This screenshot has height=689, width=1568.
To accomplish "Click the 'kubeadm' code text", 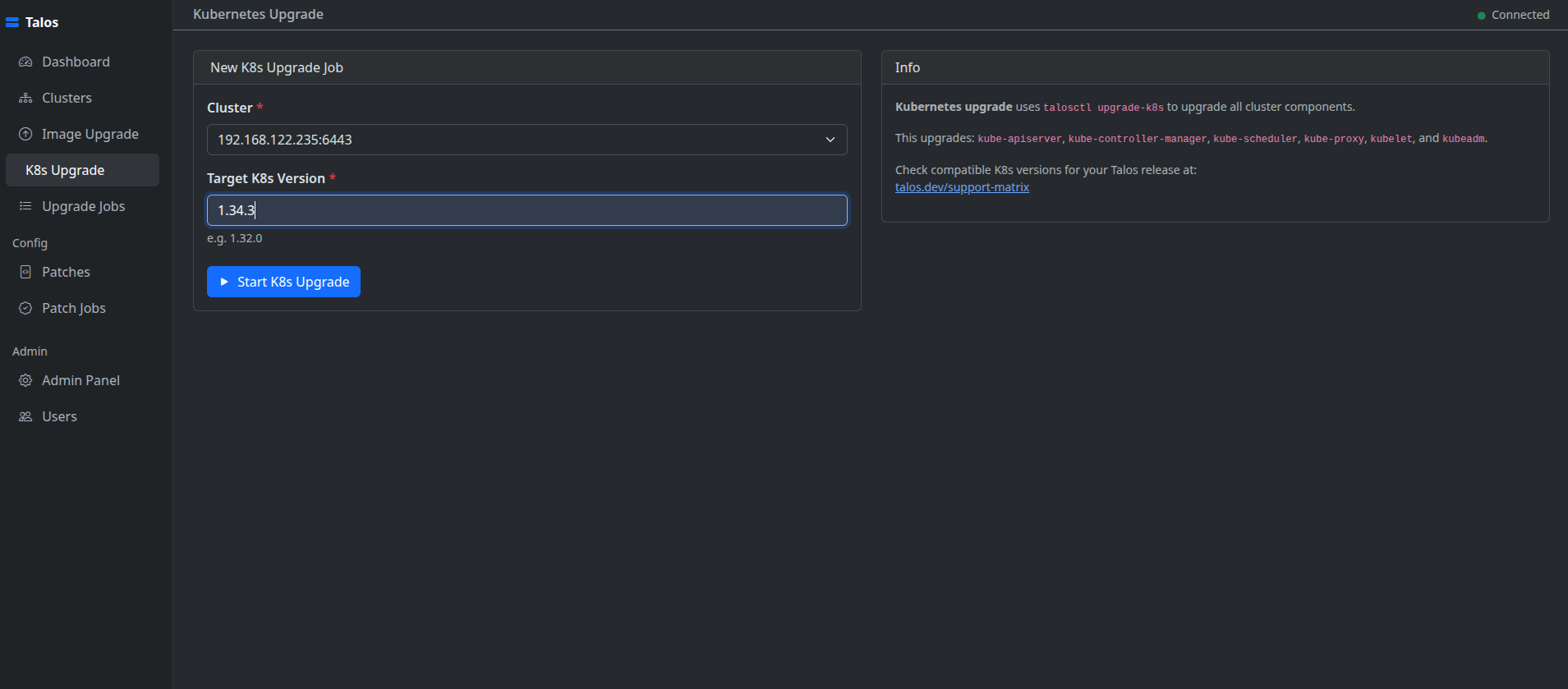I will coord(1464,139).
